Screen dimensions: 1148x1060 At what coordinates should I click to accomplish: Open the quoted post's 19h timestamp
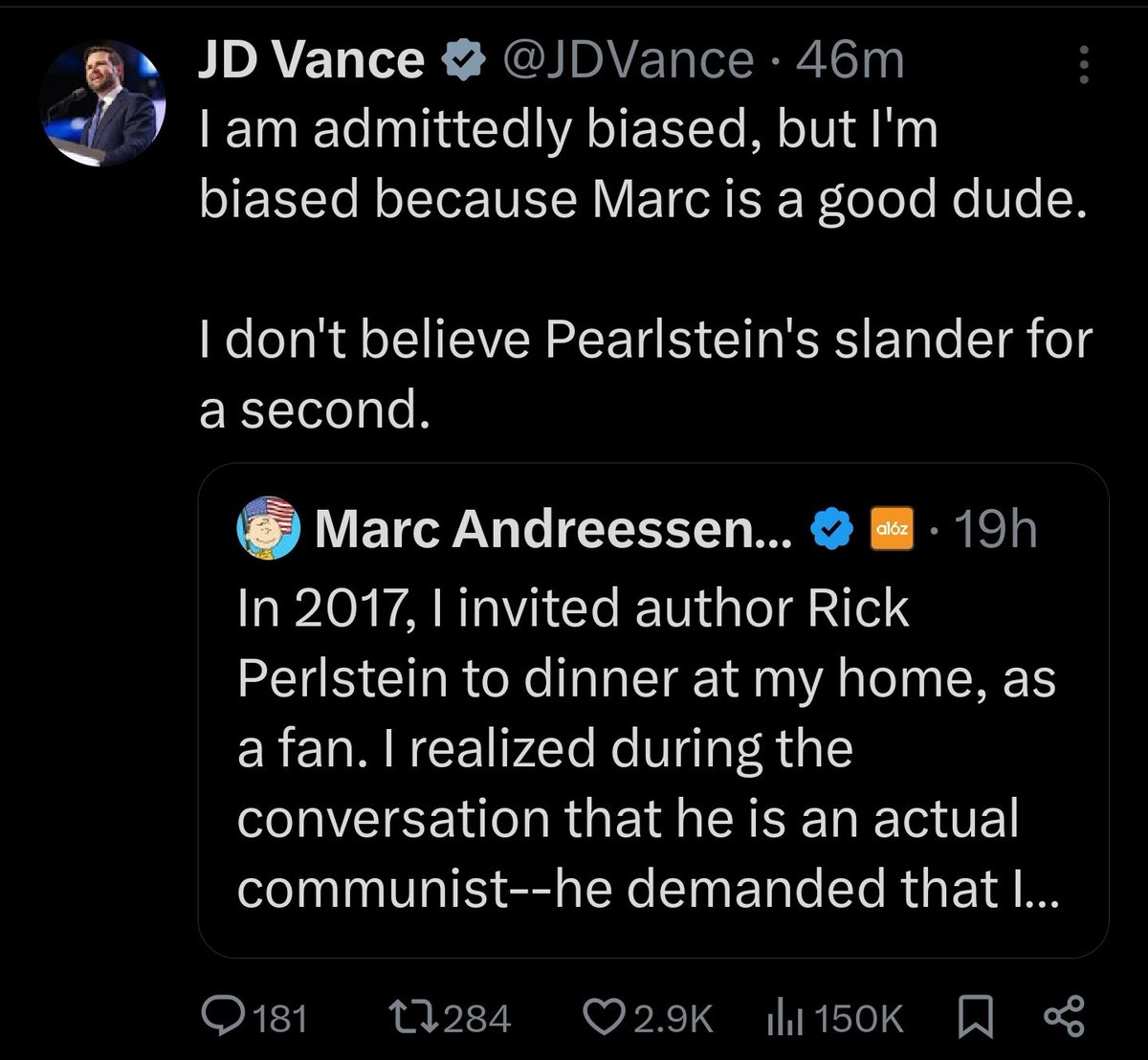pyautogui.click(x=998, y=528)
